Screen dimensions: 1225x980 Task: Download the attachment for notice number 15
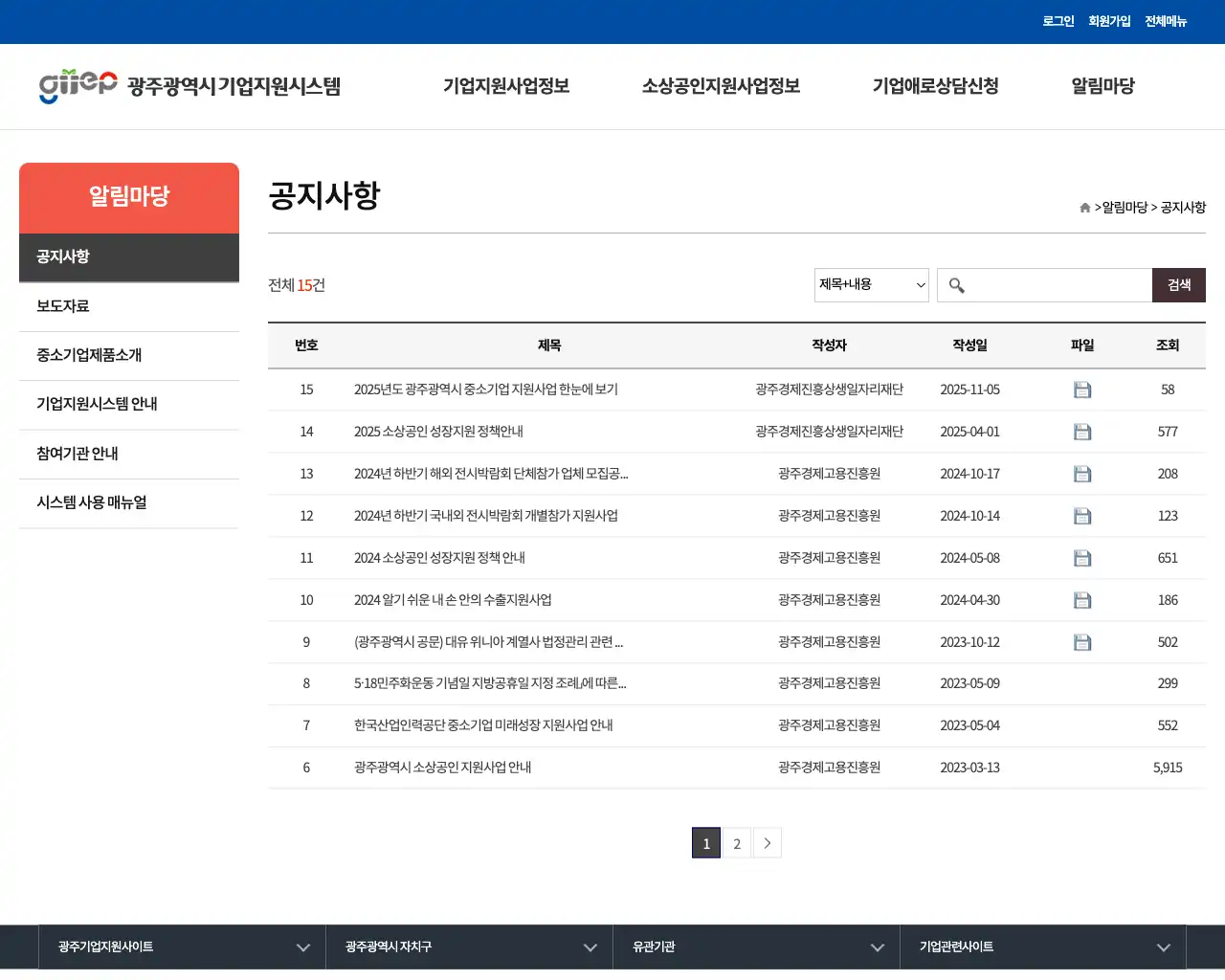point(1082,390)
